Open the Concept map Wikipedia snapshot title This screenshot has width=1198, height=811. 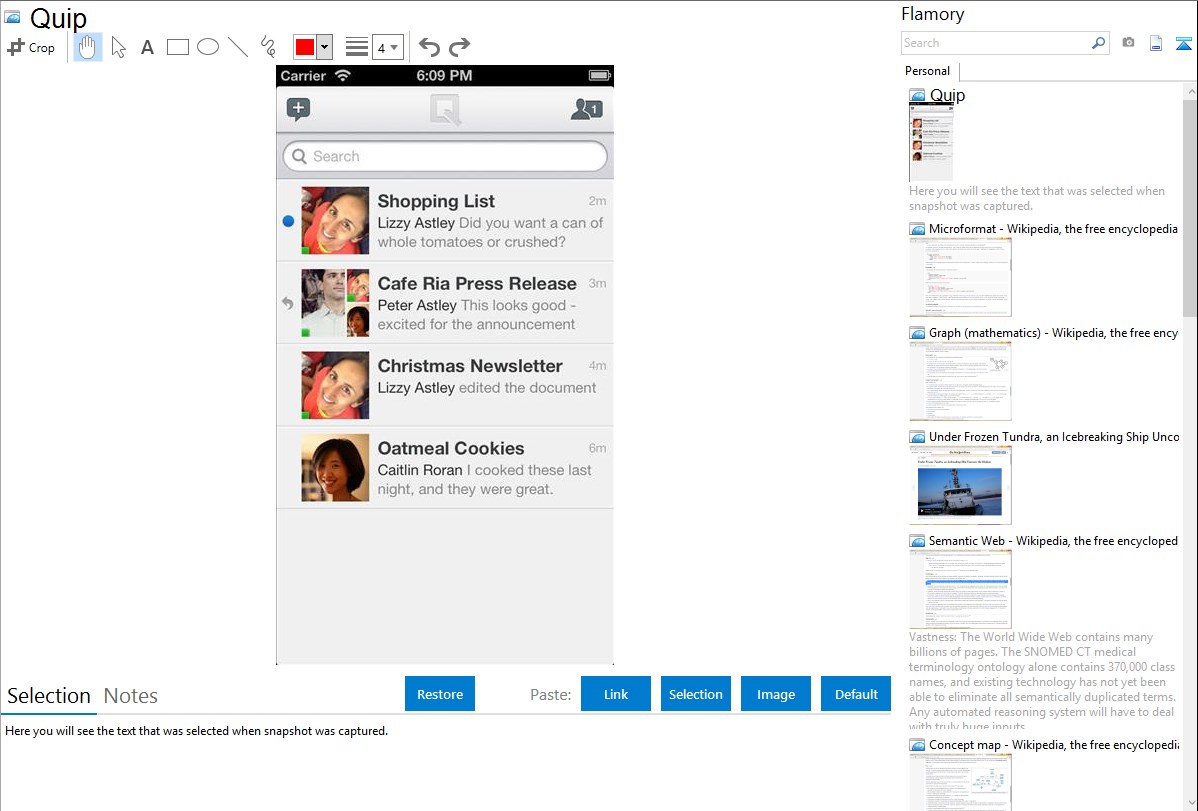tap(1053, 744)
